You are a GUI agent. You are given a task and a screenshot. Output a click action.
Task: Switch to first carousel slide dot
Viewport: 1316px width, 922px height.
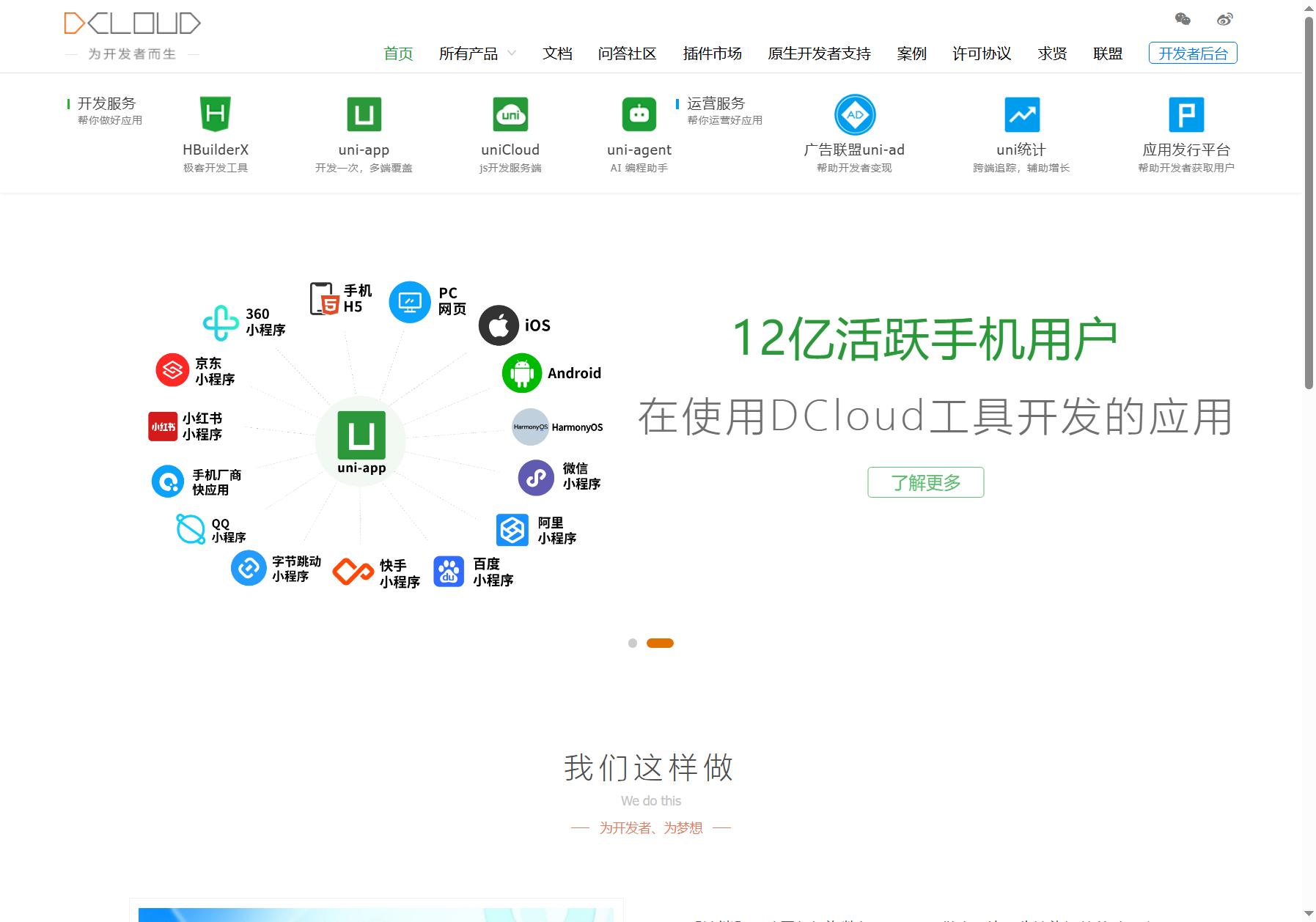(633, 643)
